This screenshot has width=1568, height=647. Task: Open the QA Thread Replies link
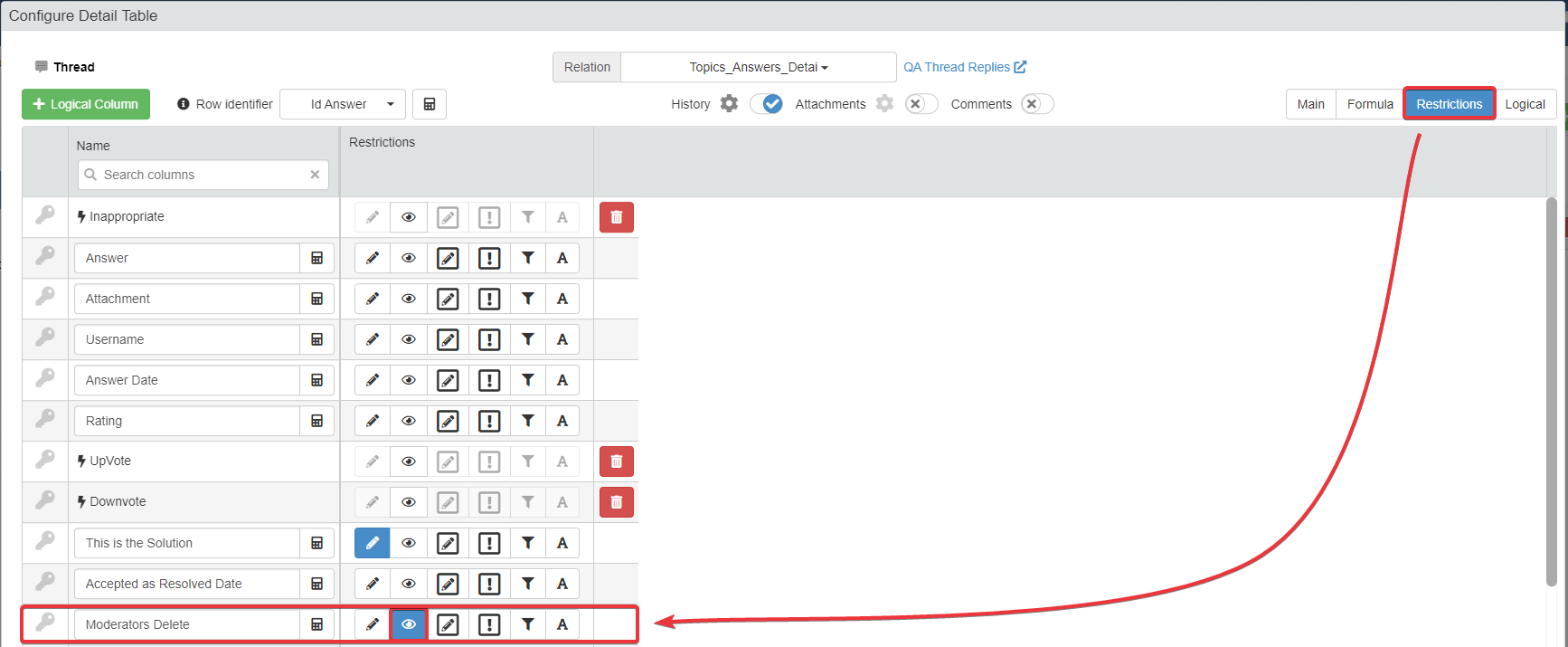[964, 67]
